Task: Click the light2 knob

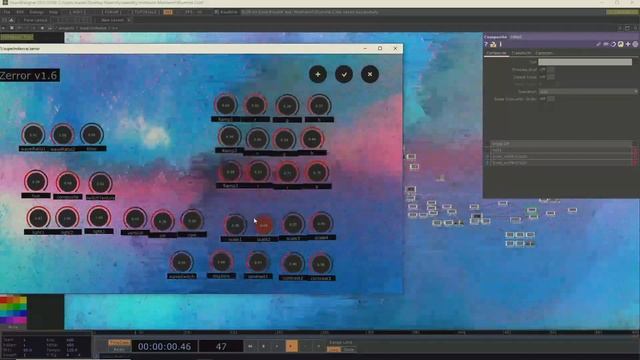Action: point(67,218)
